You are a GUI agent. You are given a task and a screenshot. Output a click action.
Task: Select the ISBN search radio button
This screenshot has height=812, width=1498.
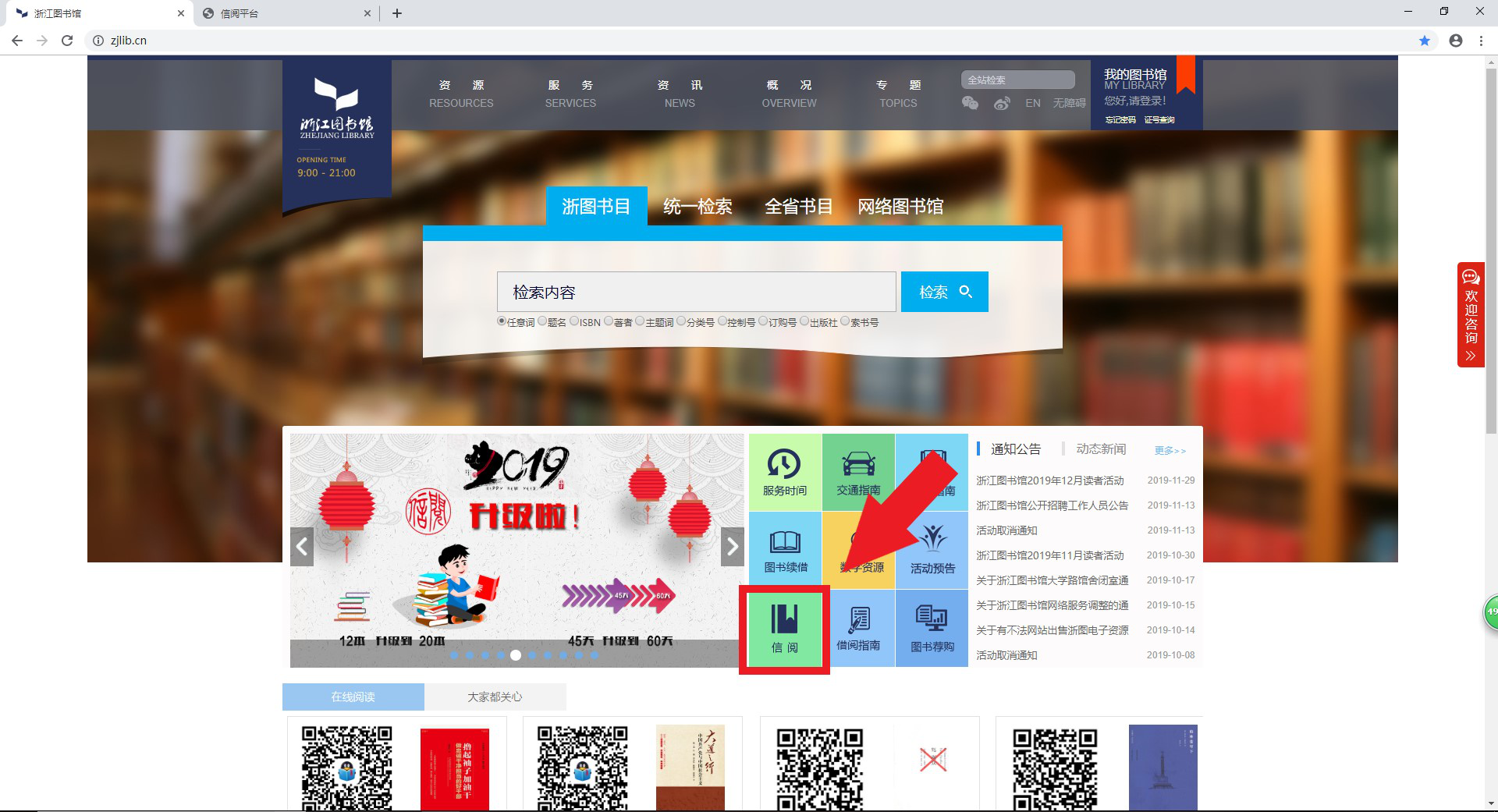point(575,321)
